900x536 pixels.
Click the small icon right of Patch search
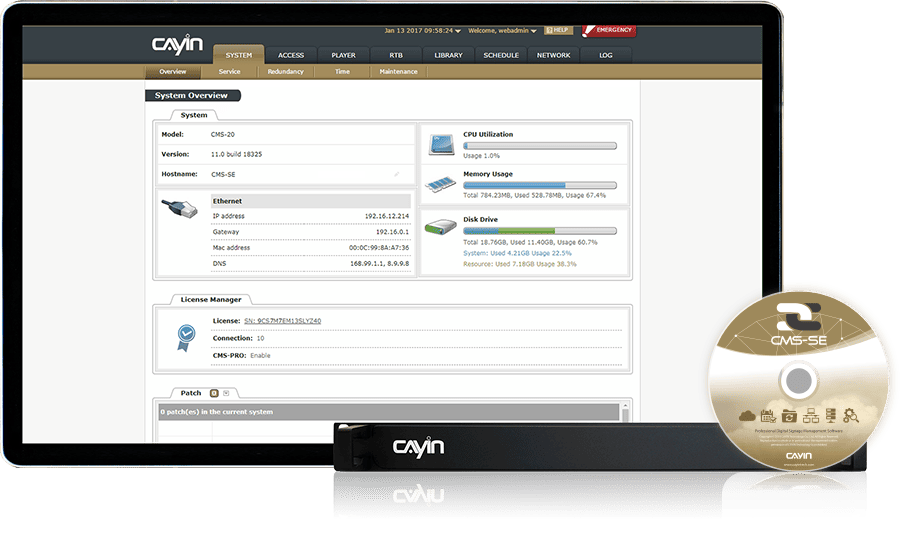[x=226, y=393]
